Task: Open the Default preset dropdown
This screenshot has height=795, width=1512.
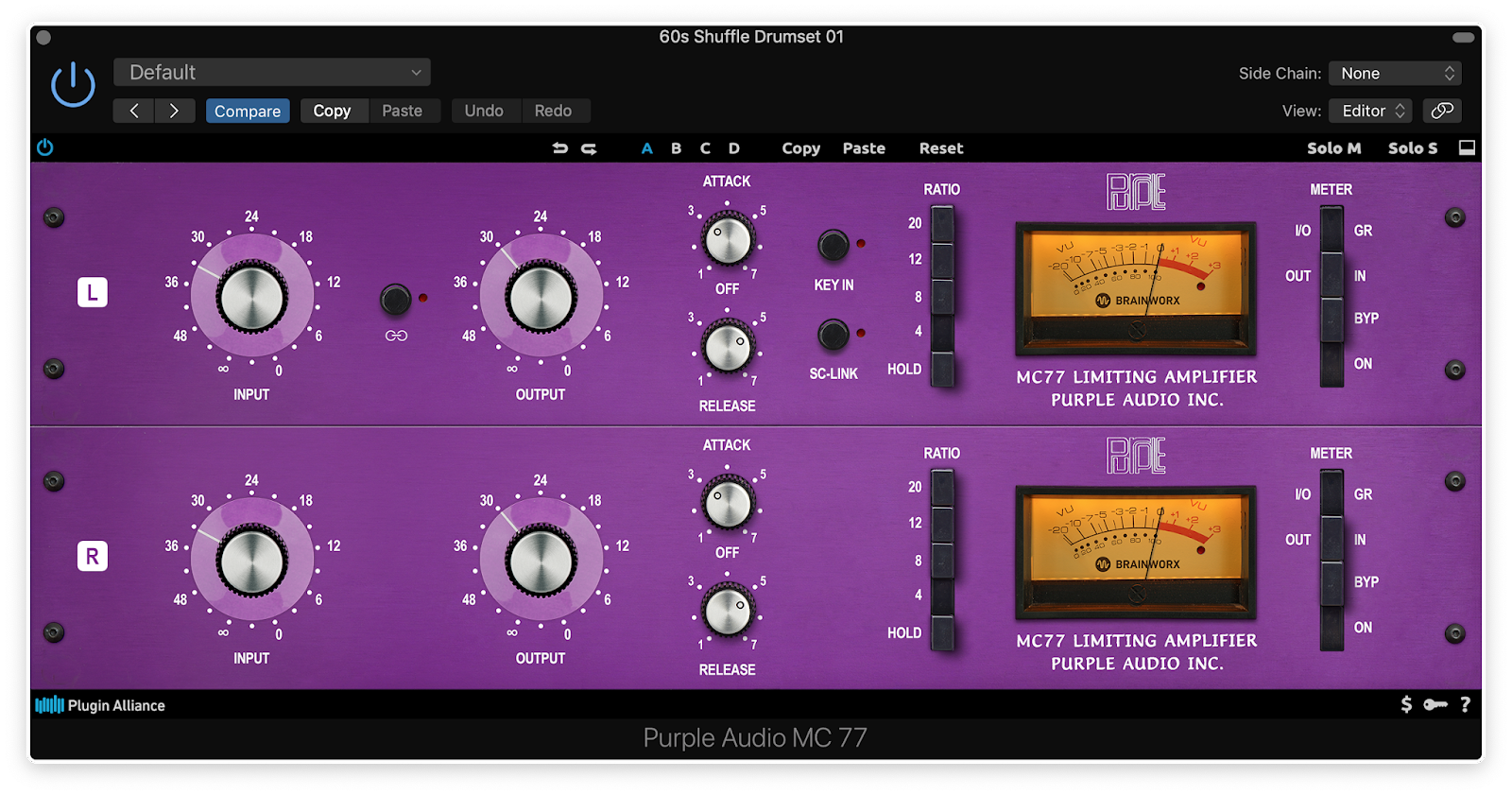Action: click(272, 72)
